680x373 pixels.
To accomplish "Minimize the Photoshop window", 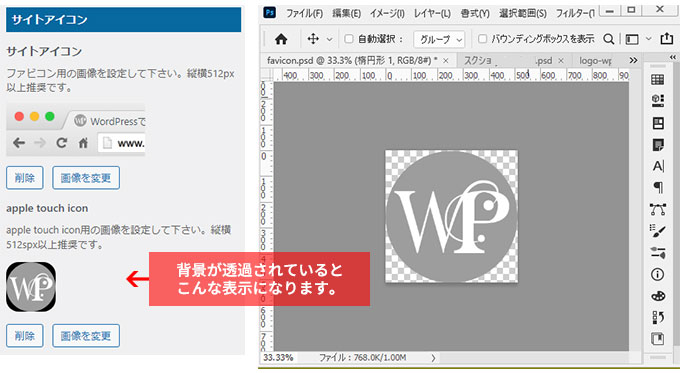I will click(x=610, y=11).
